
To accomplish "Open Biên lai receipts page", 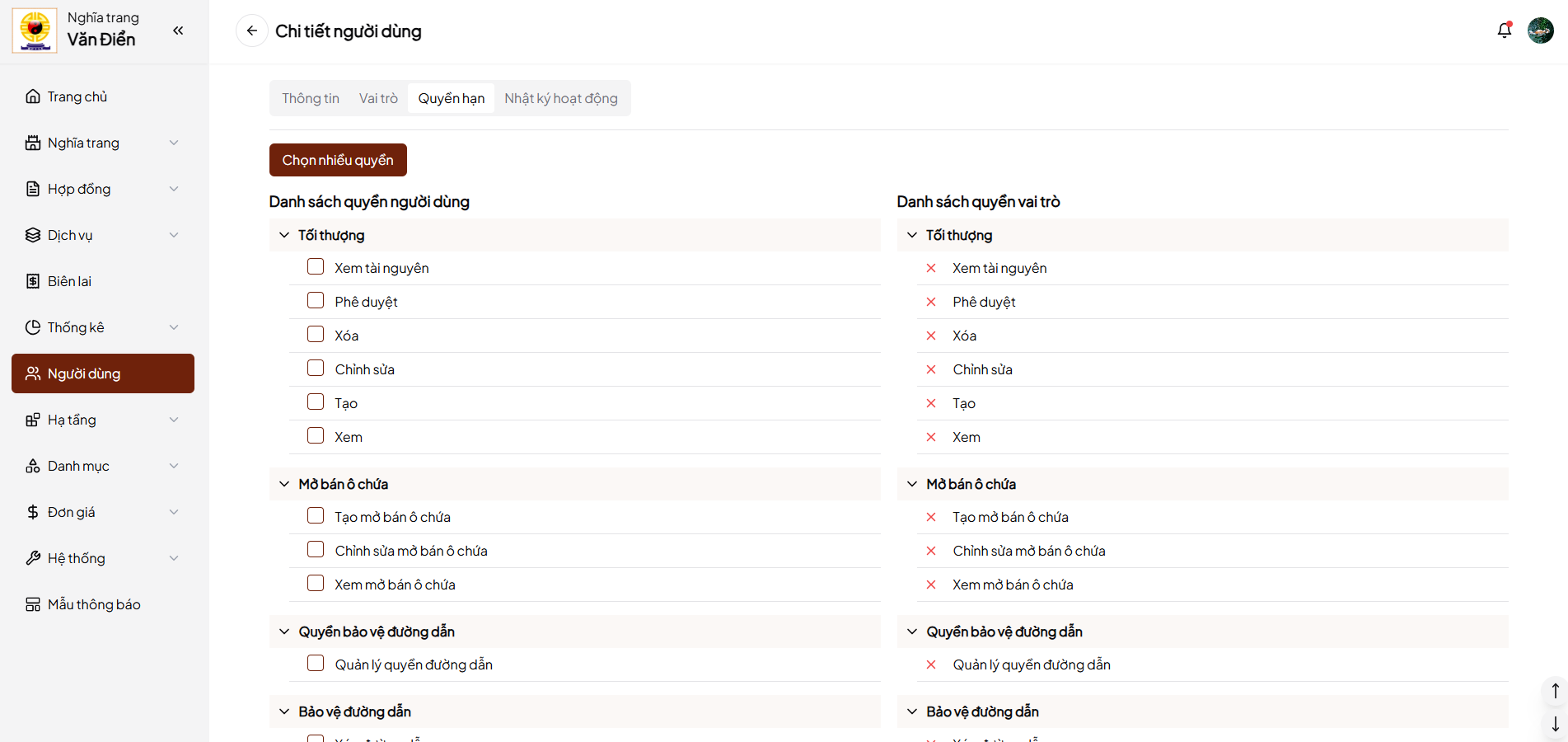I will [x=69, y=281].
